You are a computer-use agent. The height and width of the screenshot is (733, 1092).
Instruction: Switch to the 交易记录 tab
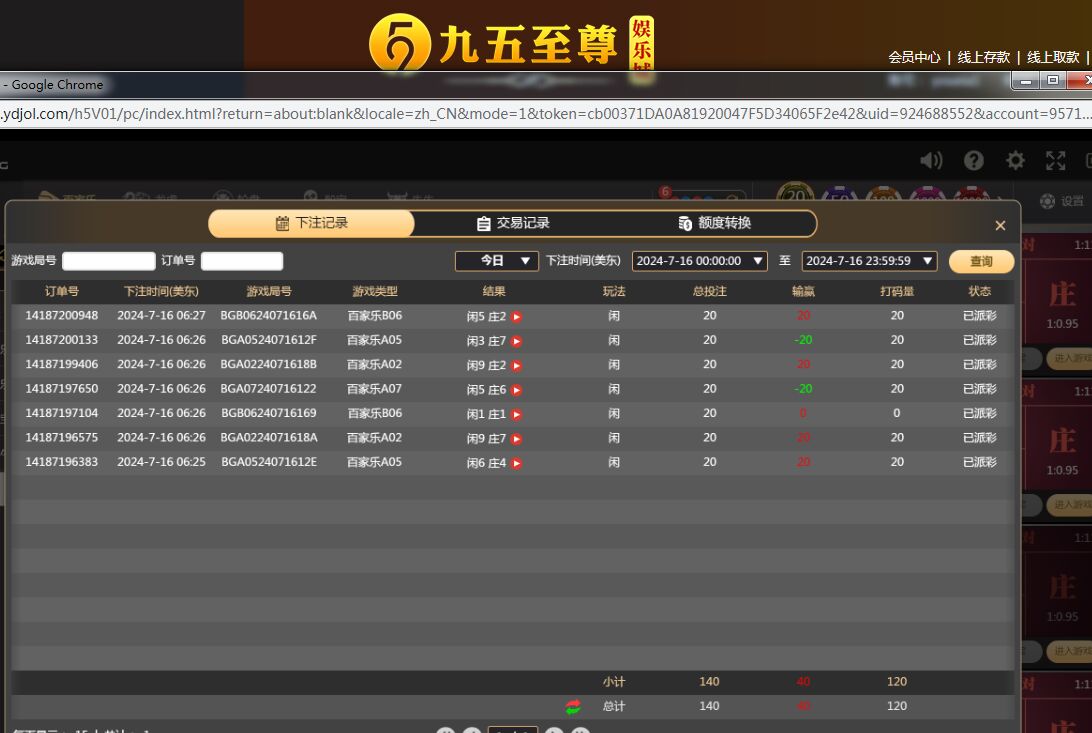513,223
